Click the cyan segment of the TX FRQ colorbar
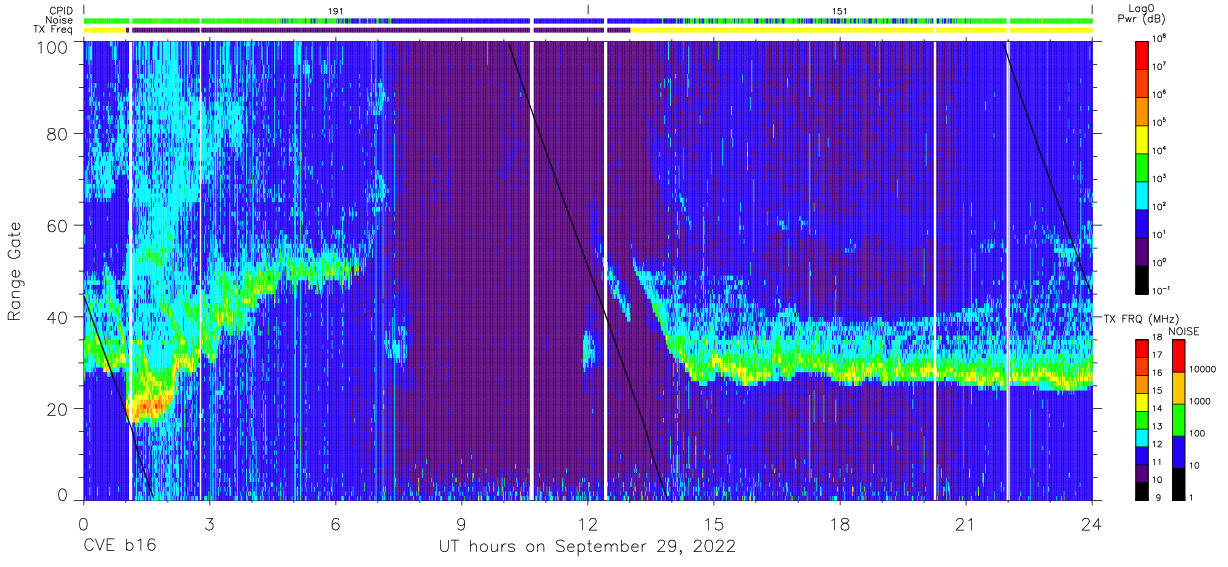Viewport: 1228px width, 567px height. coord(1143,437)
